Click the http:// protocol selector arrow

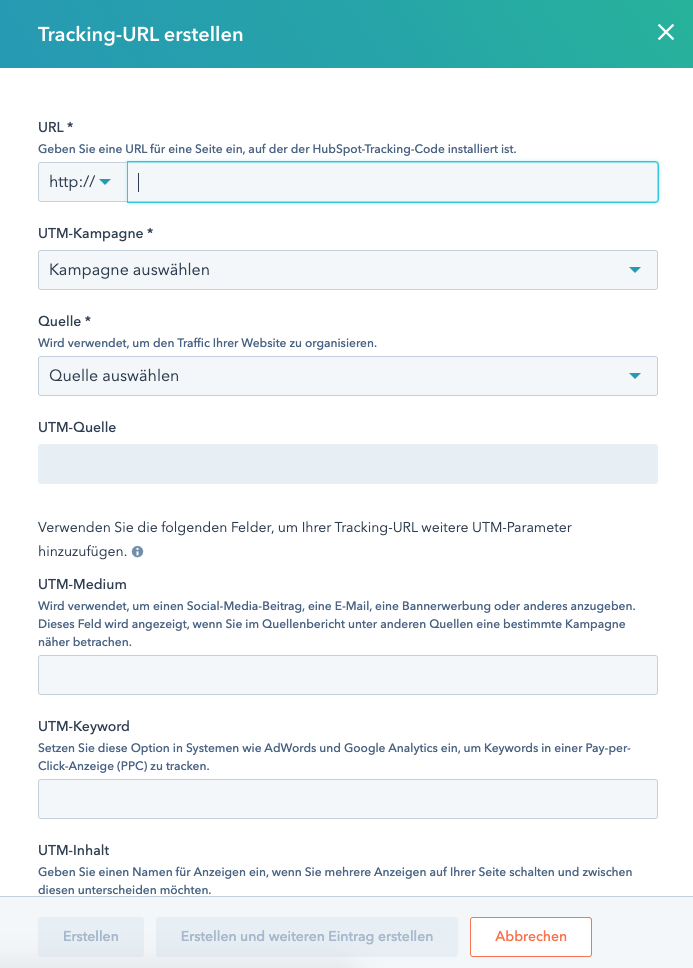point(105,182)
